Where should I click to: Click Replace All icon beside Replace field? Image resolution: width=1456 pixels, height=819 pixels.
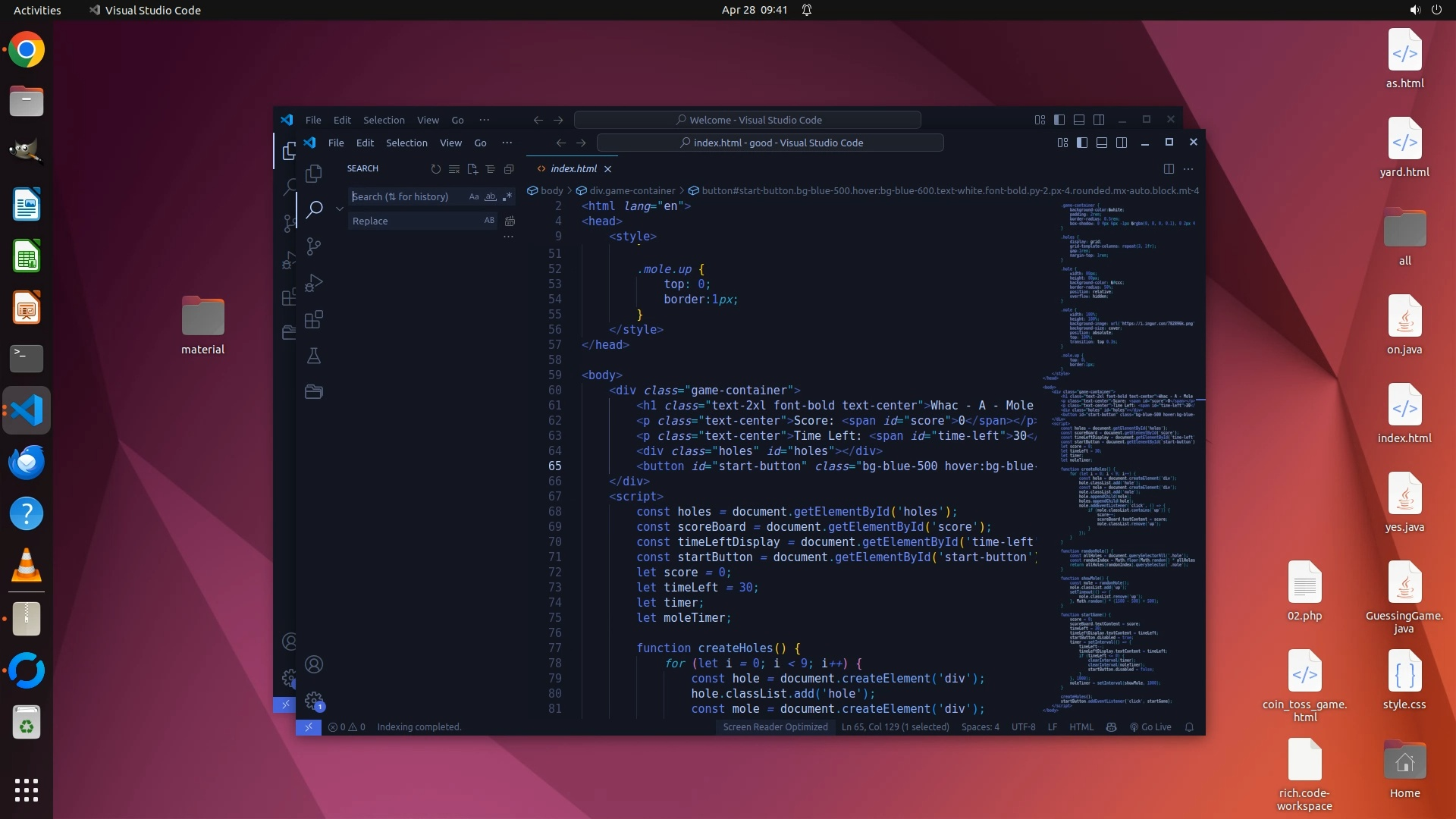(510, 221)
